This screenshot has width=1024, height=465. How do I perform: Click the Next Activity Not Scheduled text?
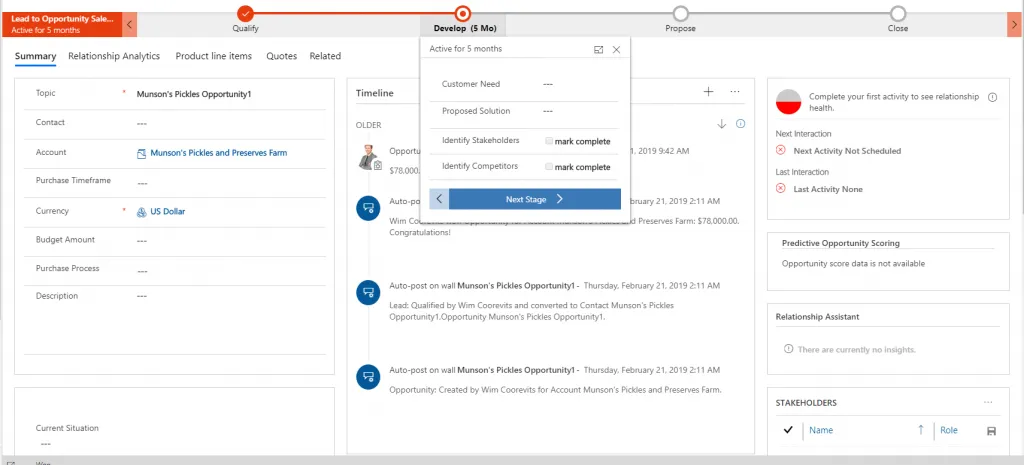click(847, 151)
